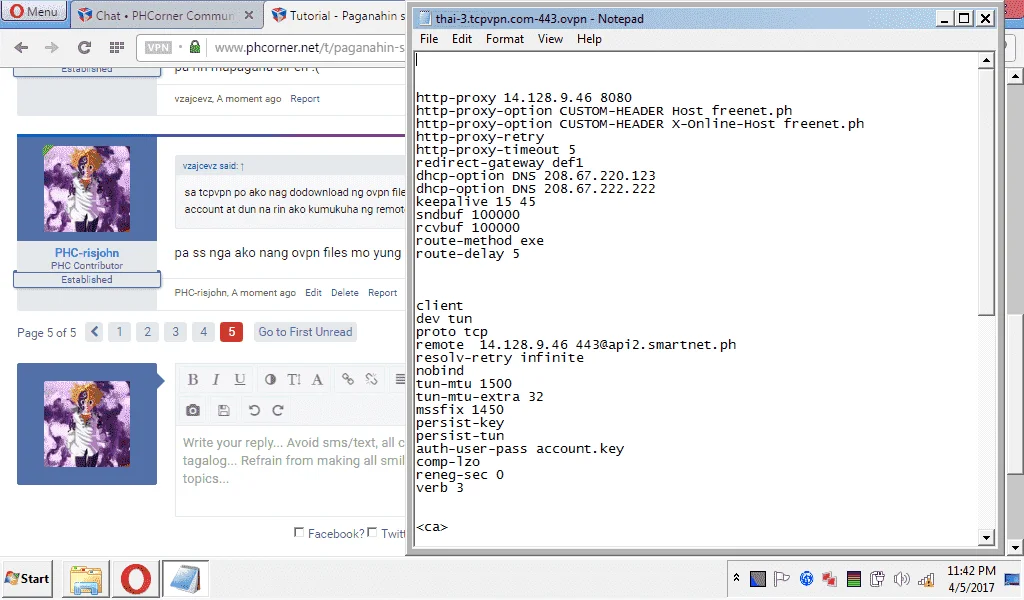Screen dimensions: 1024x600
Task: Click in the reply text area
Action: [291, 473]
